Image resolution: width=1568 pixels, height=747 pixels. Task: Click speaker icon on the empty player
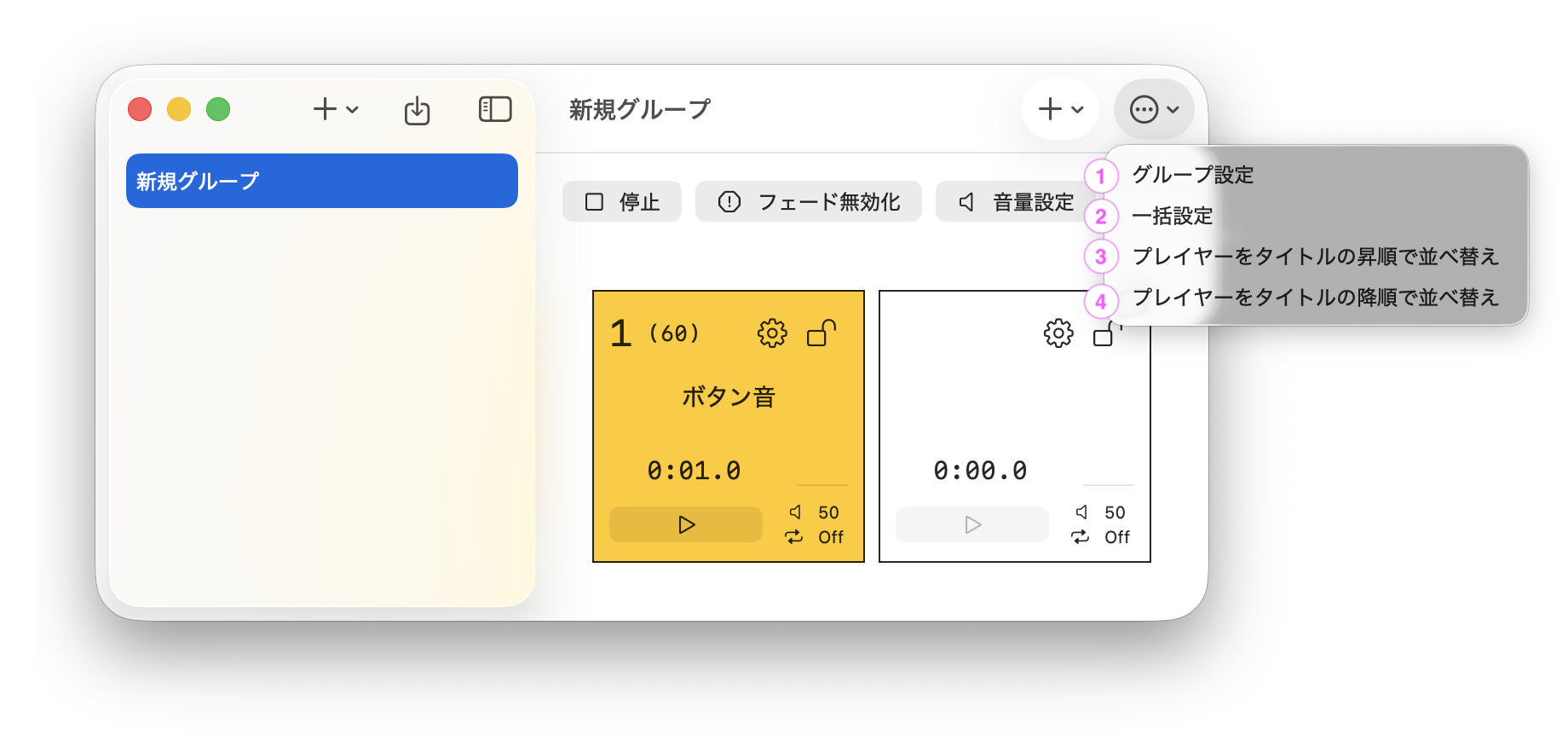(x=1081, y=512)
